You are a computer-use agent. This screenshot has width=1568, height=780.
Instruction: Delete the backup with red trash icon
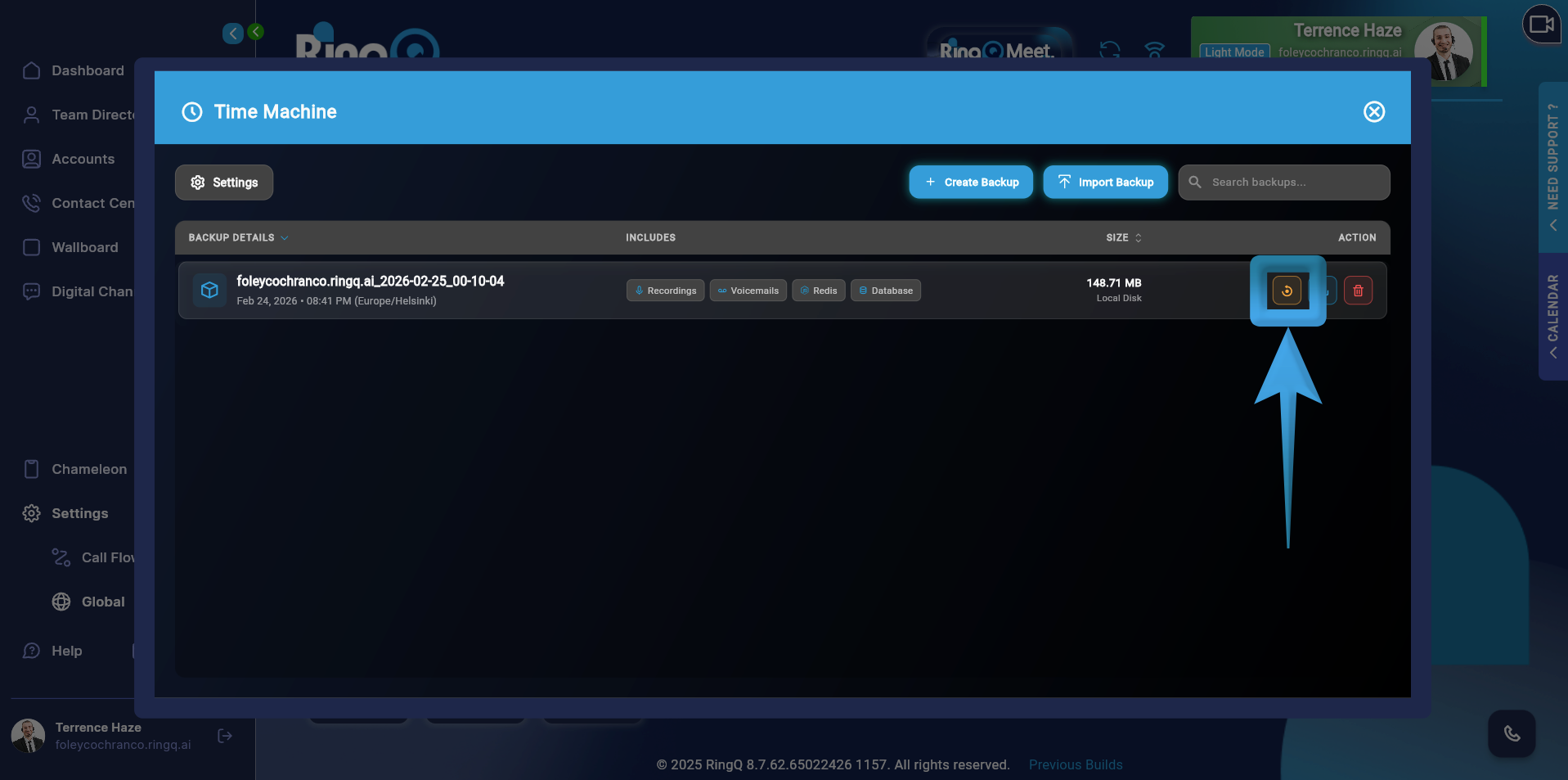pyautogui.click(x=1358, y=291)
